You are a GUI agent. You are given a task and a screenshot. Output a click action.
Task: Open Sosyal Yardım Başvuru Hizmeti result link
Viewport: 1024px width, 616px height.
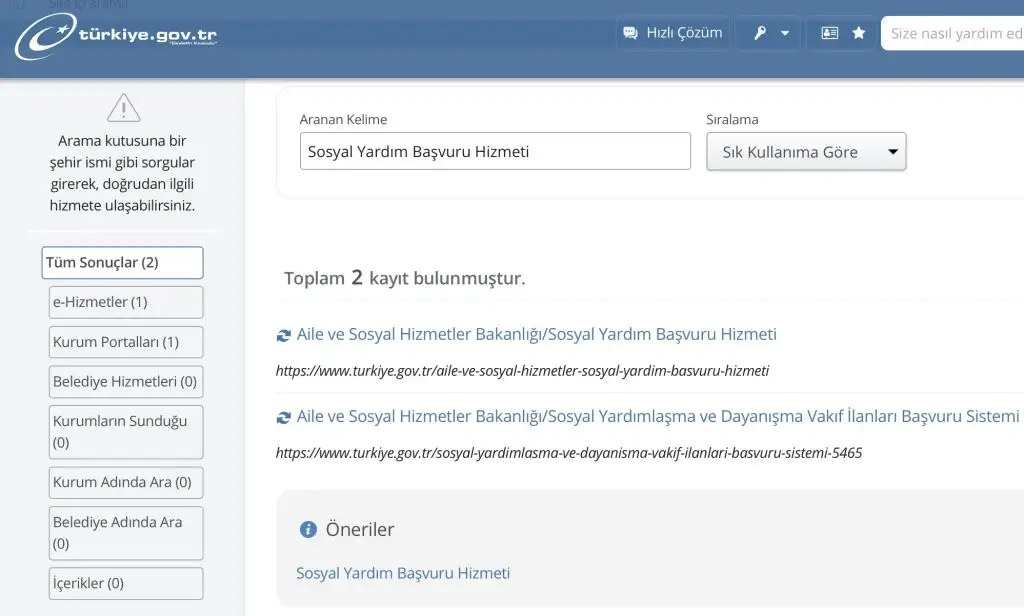[x=536, y=334]
